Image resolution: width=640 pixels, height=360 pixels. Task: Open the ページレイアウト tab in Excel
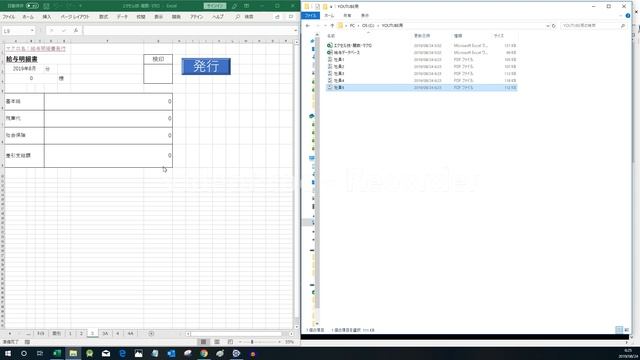75,17
